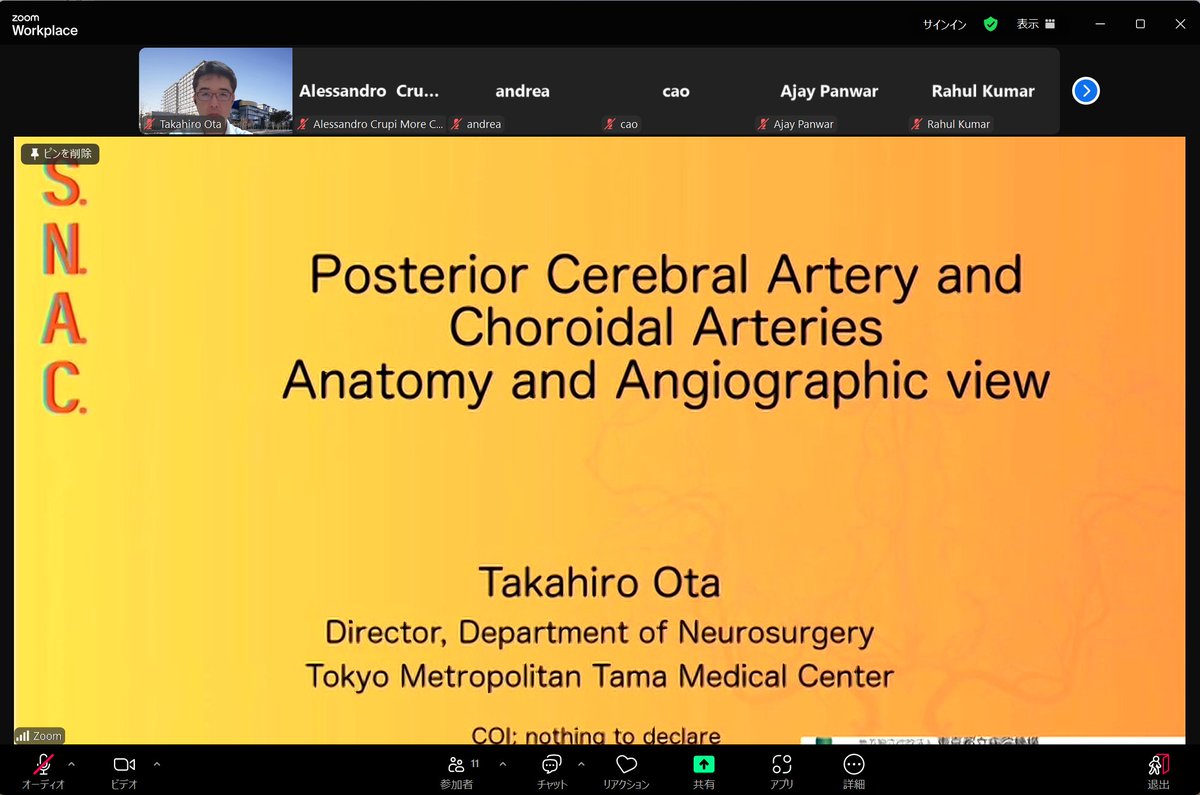
Task: Unmute audio with the microphone icon
Action: [43, 766]
